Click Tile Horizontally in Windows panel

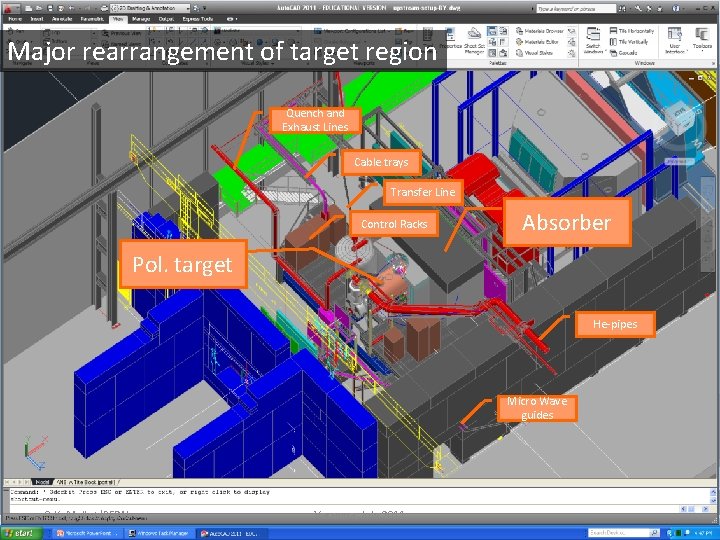point(632,31)
